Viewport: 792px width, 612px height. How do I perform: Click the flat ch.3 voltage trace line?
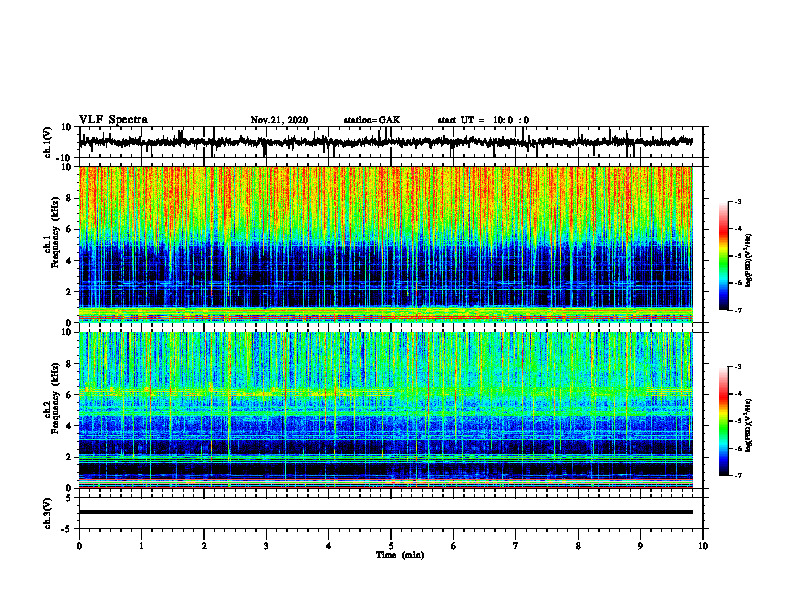point(386,512)
